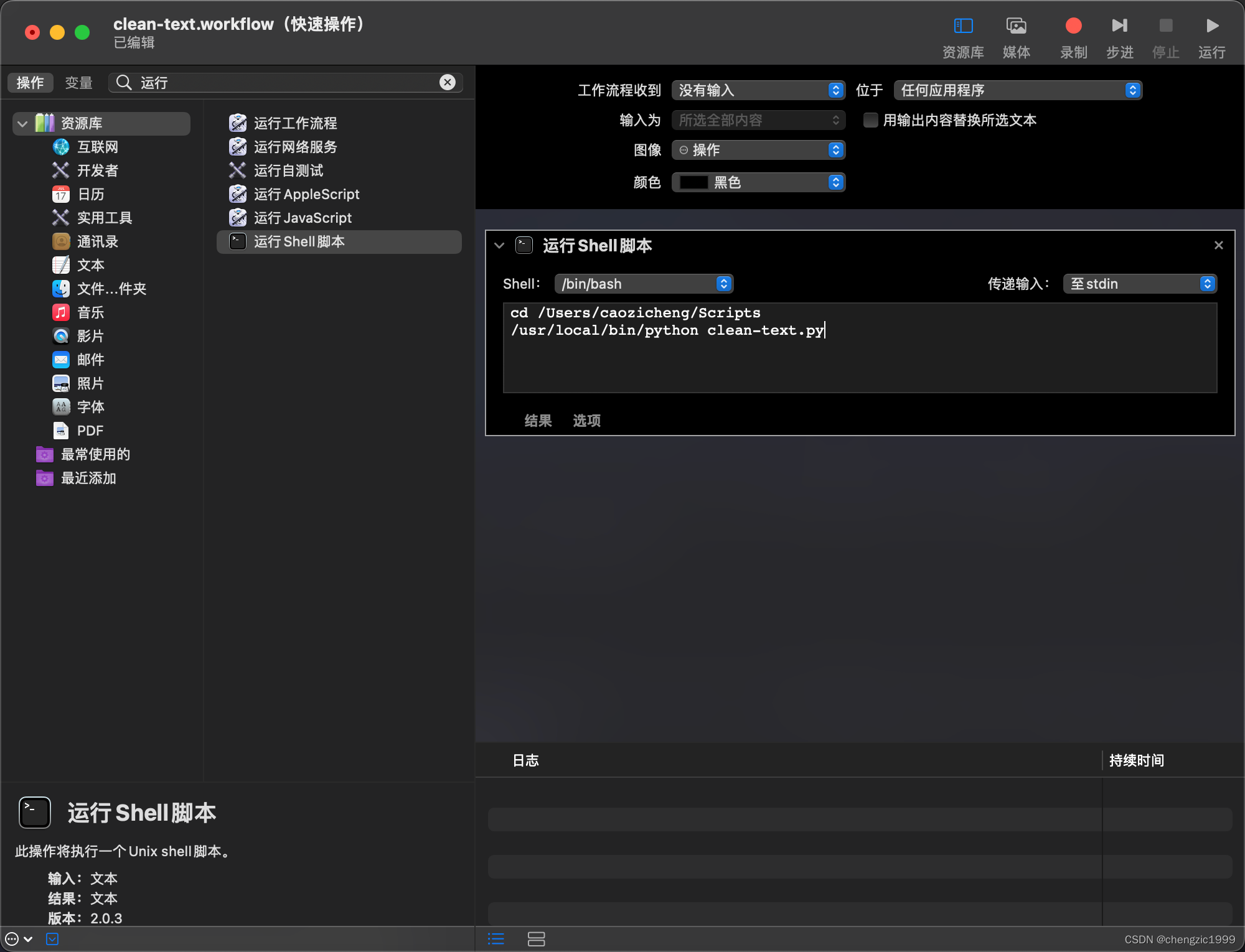Show the variables split view icon
The image size is (1245, 952).
536,939
